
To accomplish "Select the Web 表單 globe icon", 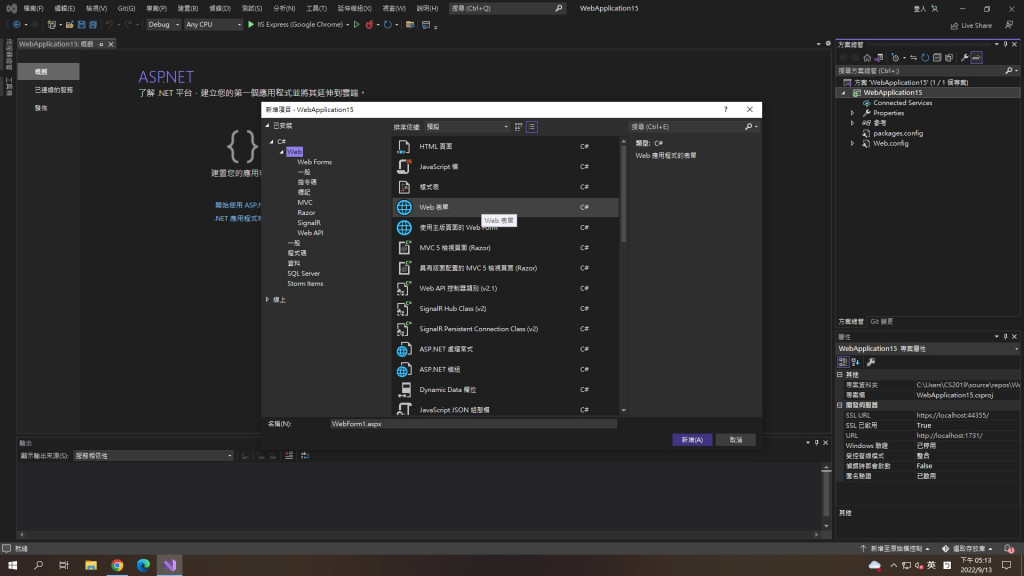I will [404, 207].
